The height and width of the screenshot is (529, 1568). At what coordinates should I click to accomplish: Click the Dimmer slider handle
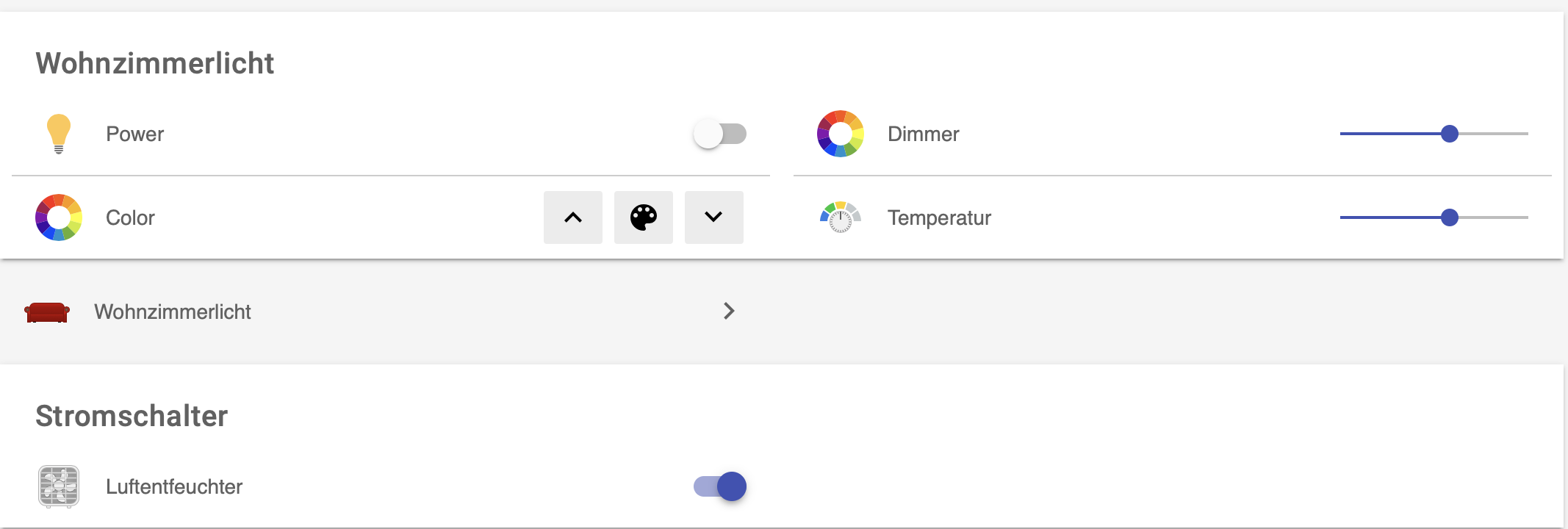[1450, 134]
